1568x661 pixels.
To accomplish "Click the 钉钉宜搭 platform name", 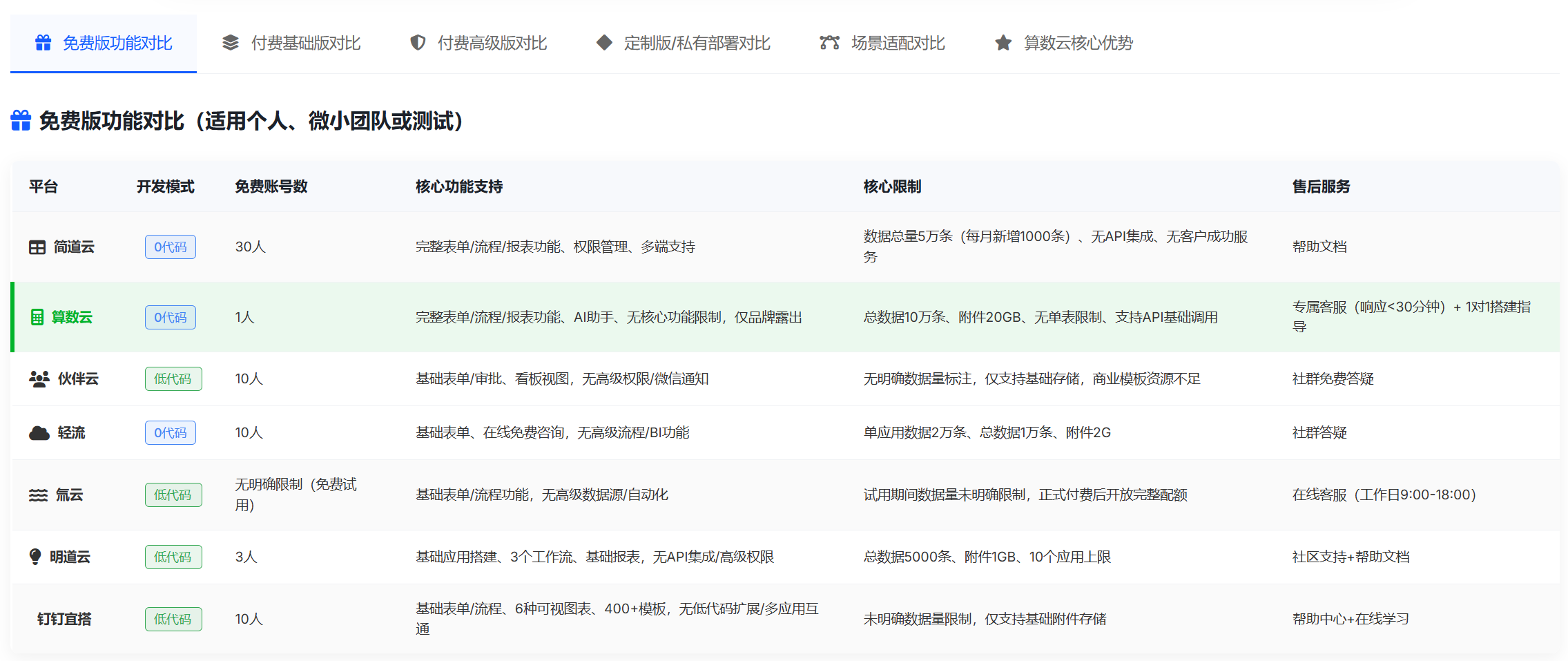I will pos(64,620).
